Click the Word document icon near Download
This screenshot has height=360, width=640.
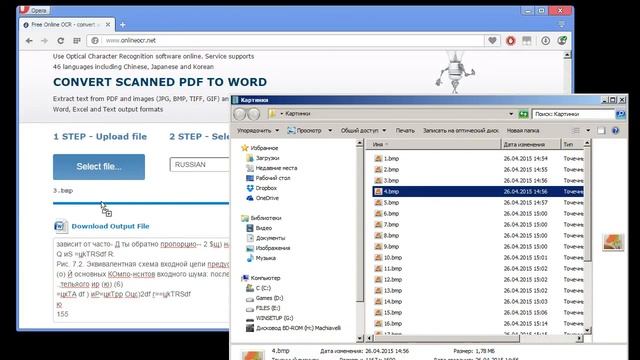pos(60,226)
